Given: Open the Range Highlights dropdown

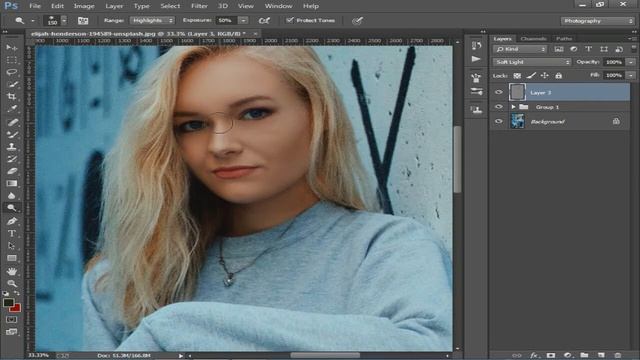Looking at the screenshot, I should 152,20.
